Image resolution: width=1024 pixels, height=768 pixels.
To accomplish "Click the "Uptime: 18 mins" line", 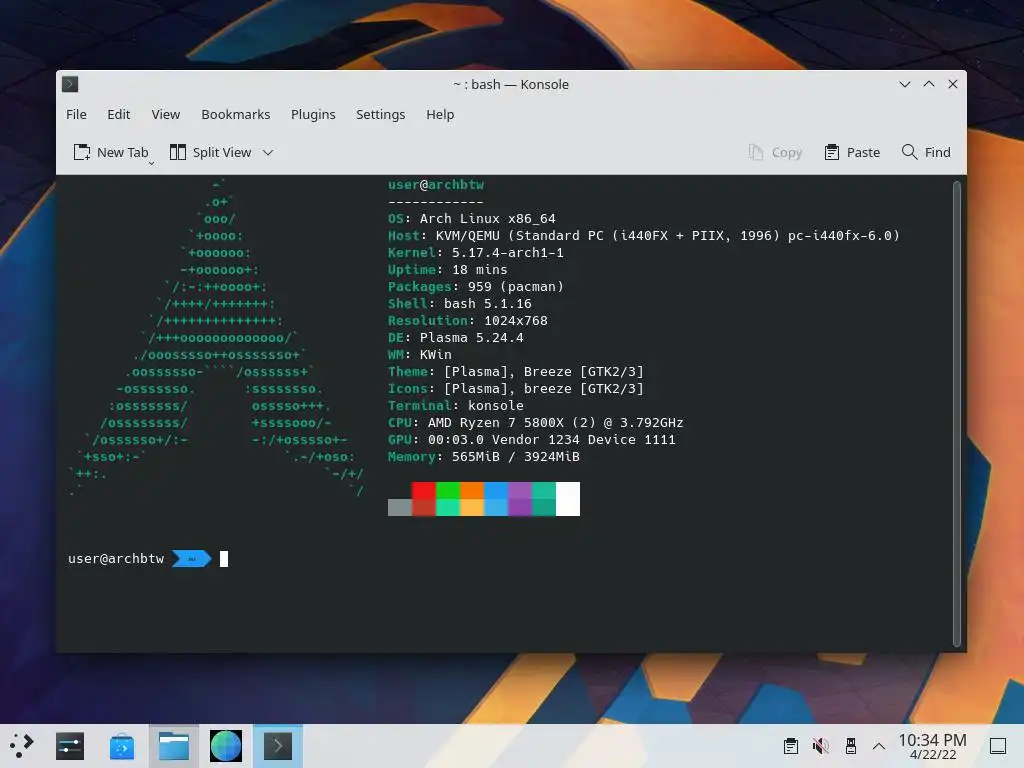I will click(447, 270).
